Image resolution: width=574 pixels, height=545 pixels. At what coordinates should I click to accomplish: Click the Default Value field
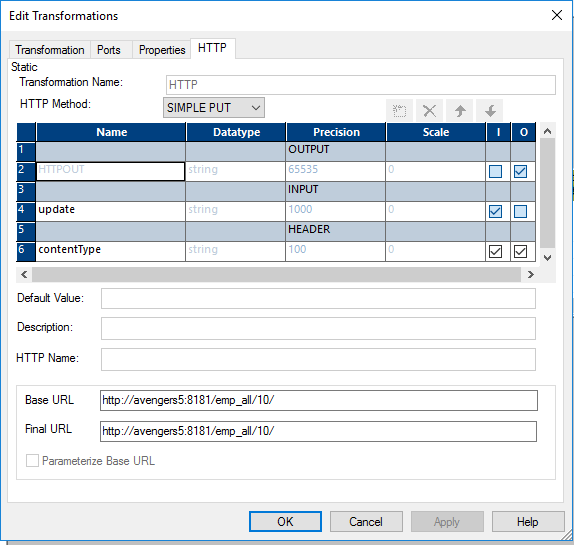pos(318,298)
